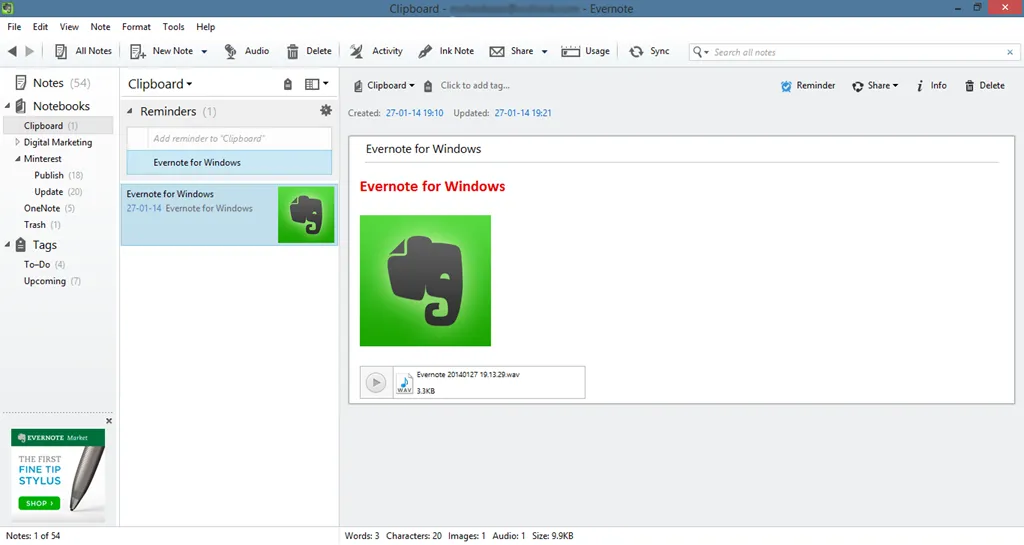This screenshot has height=545, width=1024.
Task: Go back with the left arrow
Action: pyautogui.click(x=12, y=51)
